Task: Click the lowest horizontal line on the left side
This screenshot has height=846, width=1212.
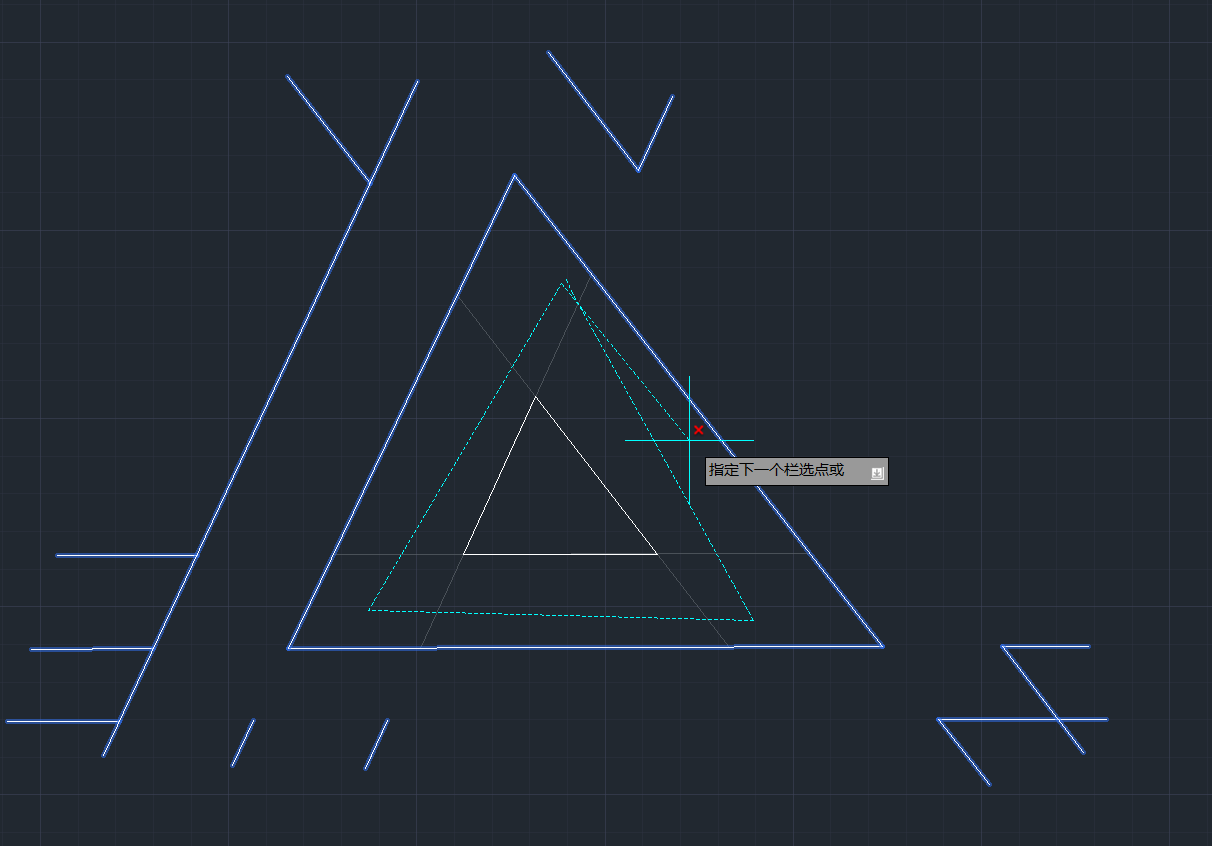Action: 62,720
